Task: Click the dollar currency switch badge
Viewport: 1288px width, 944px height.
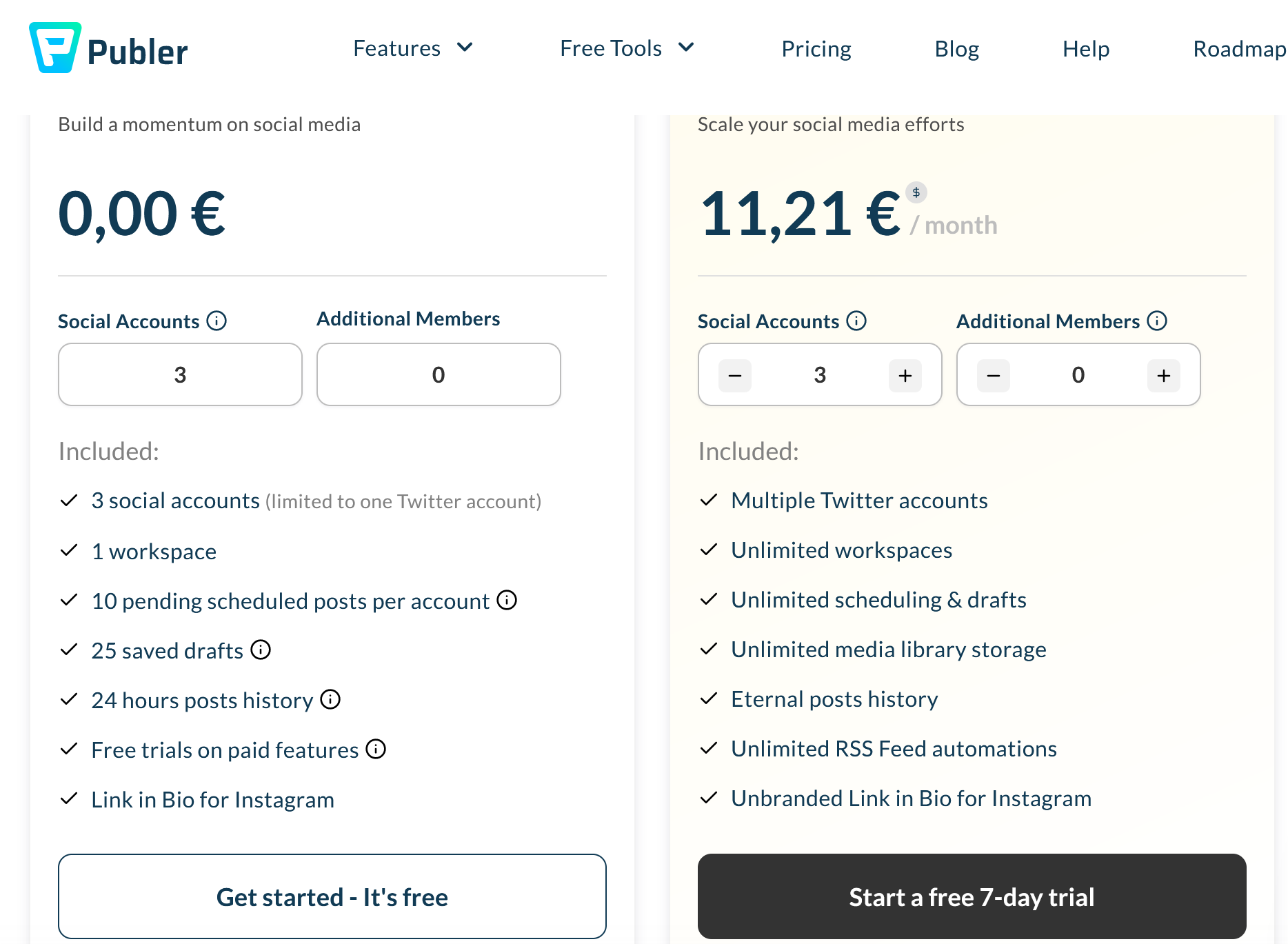Action: 916,192
